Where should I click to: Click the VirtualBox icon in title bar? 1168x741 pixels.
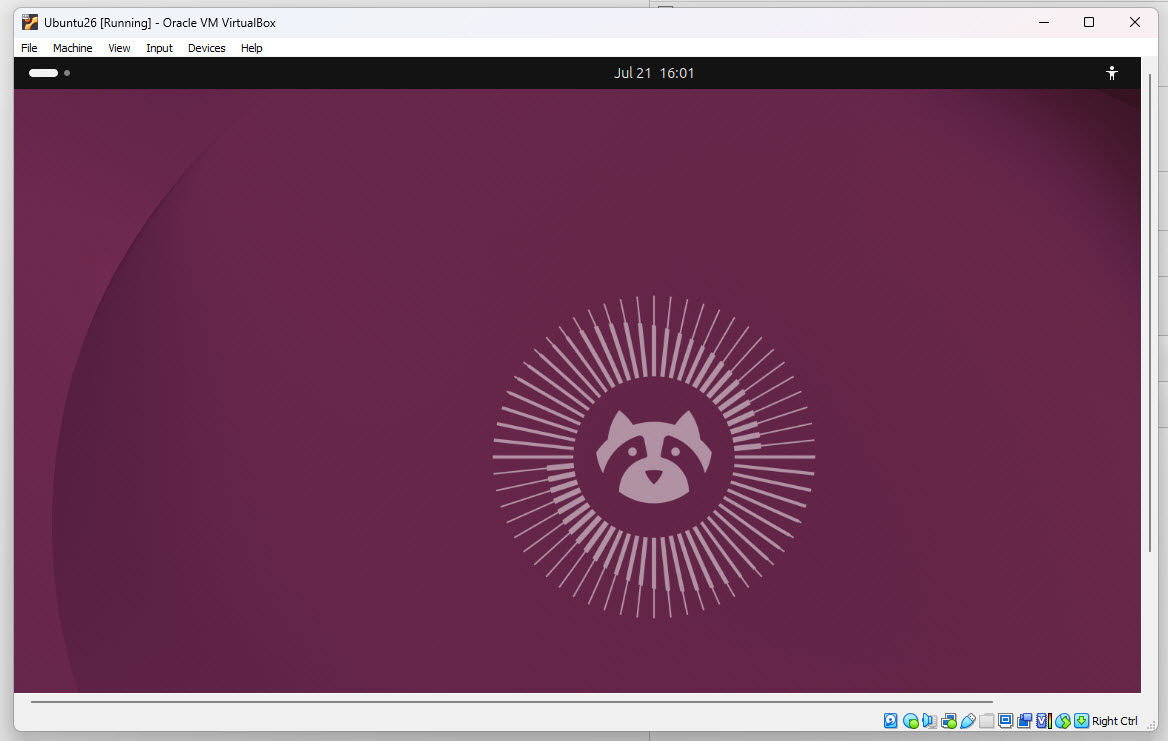[30, 22]
